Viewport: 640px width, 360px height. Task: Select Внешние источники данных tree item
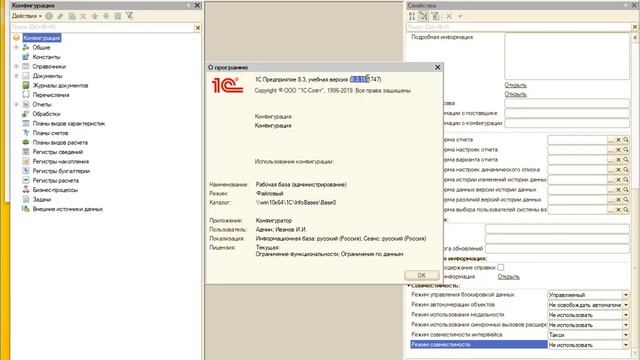68,209
